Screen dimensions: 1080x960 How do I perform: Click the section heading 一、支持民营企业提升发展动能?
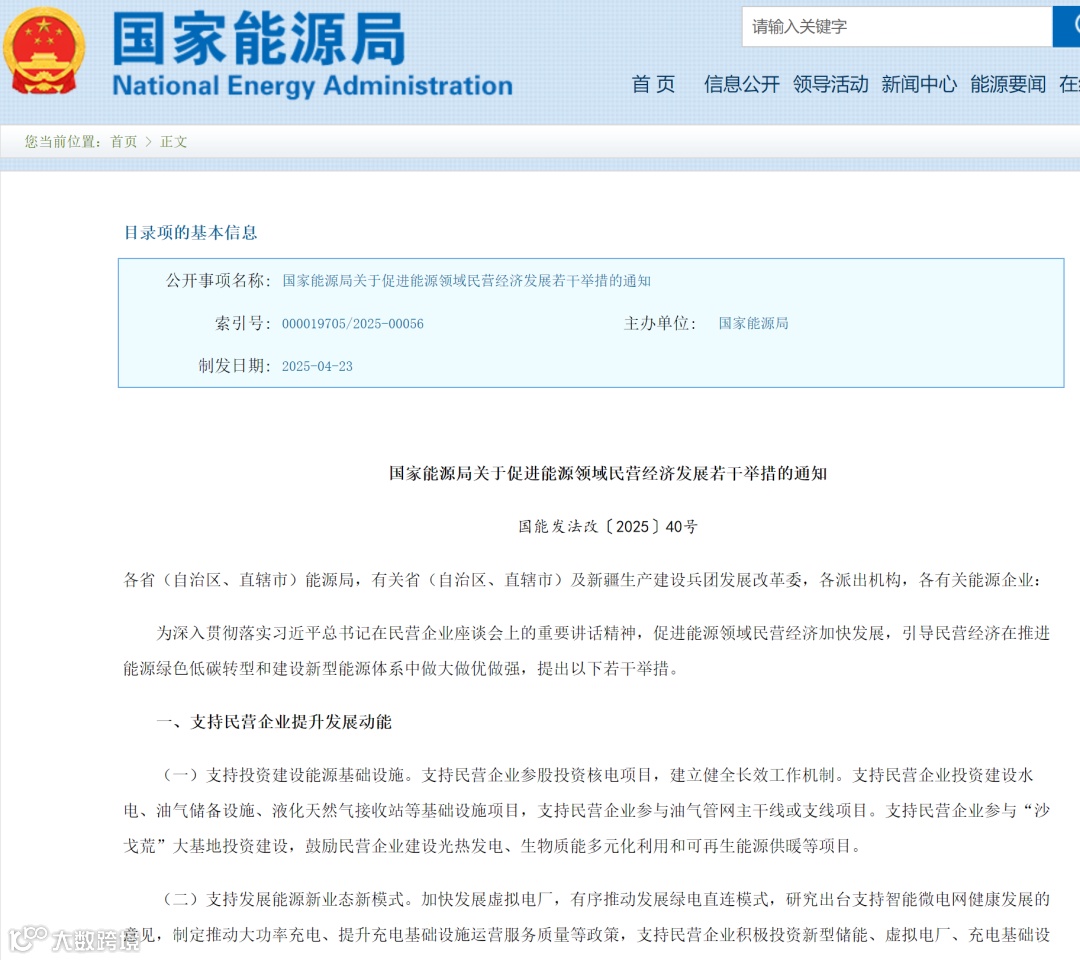274,722
